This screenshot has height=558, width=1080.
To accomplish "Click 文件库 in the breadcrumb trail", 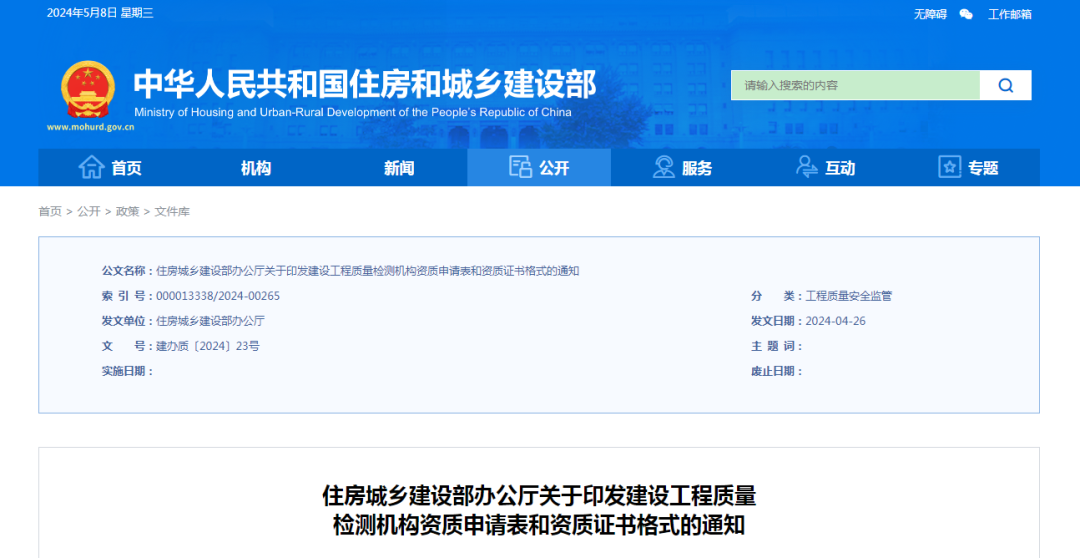I will [172, 211].
